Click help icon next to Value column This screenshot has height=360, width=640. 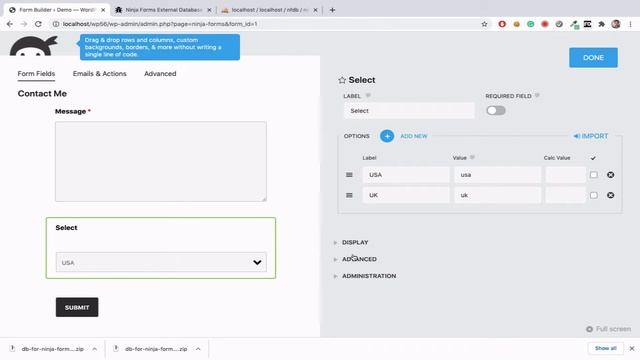point(472,158)
